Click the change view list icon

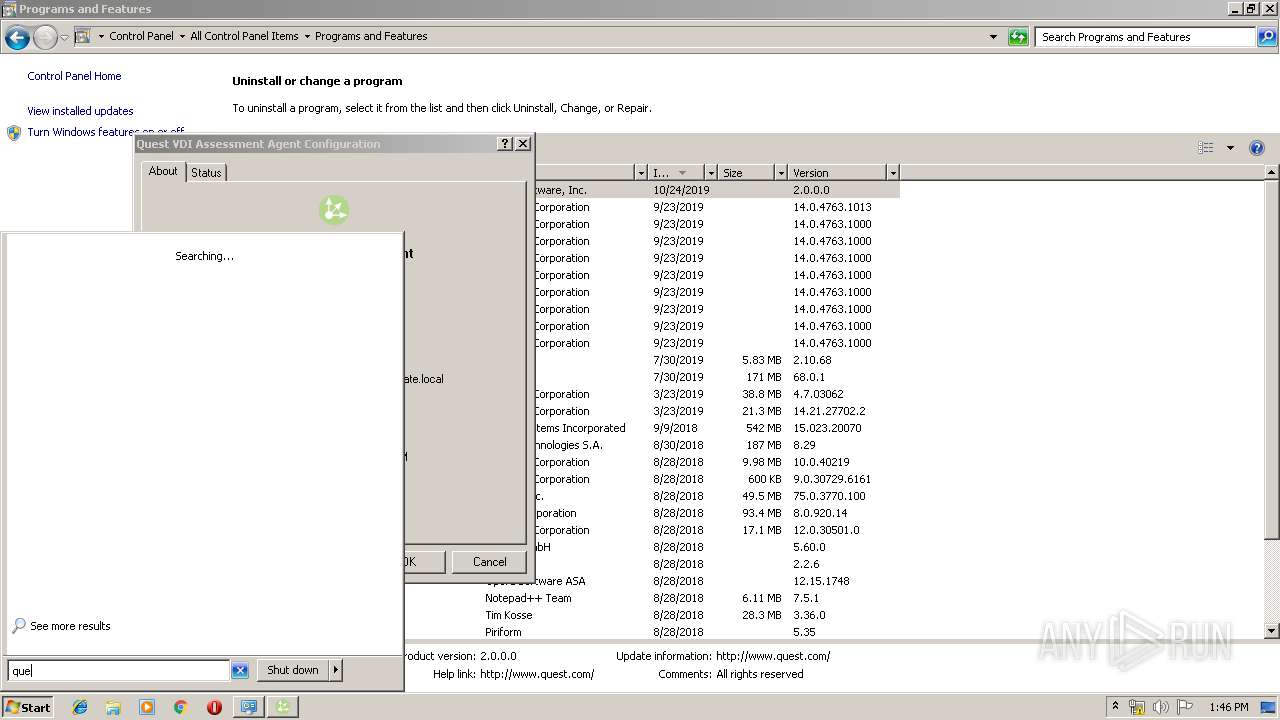pos(1205,148)
